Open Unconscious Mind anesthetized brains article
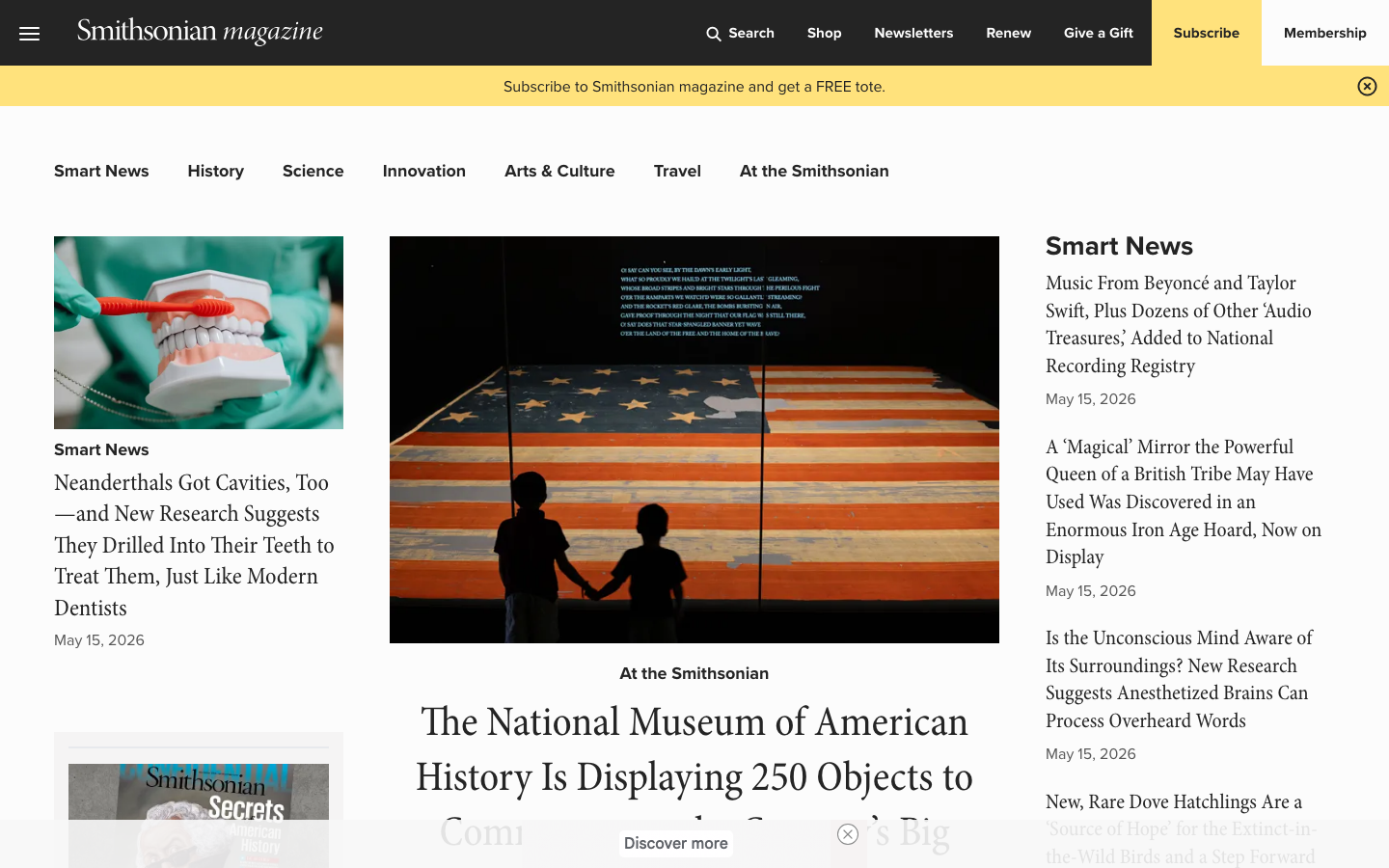 click(x=1179, y=679)
